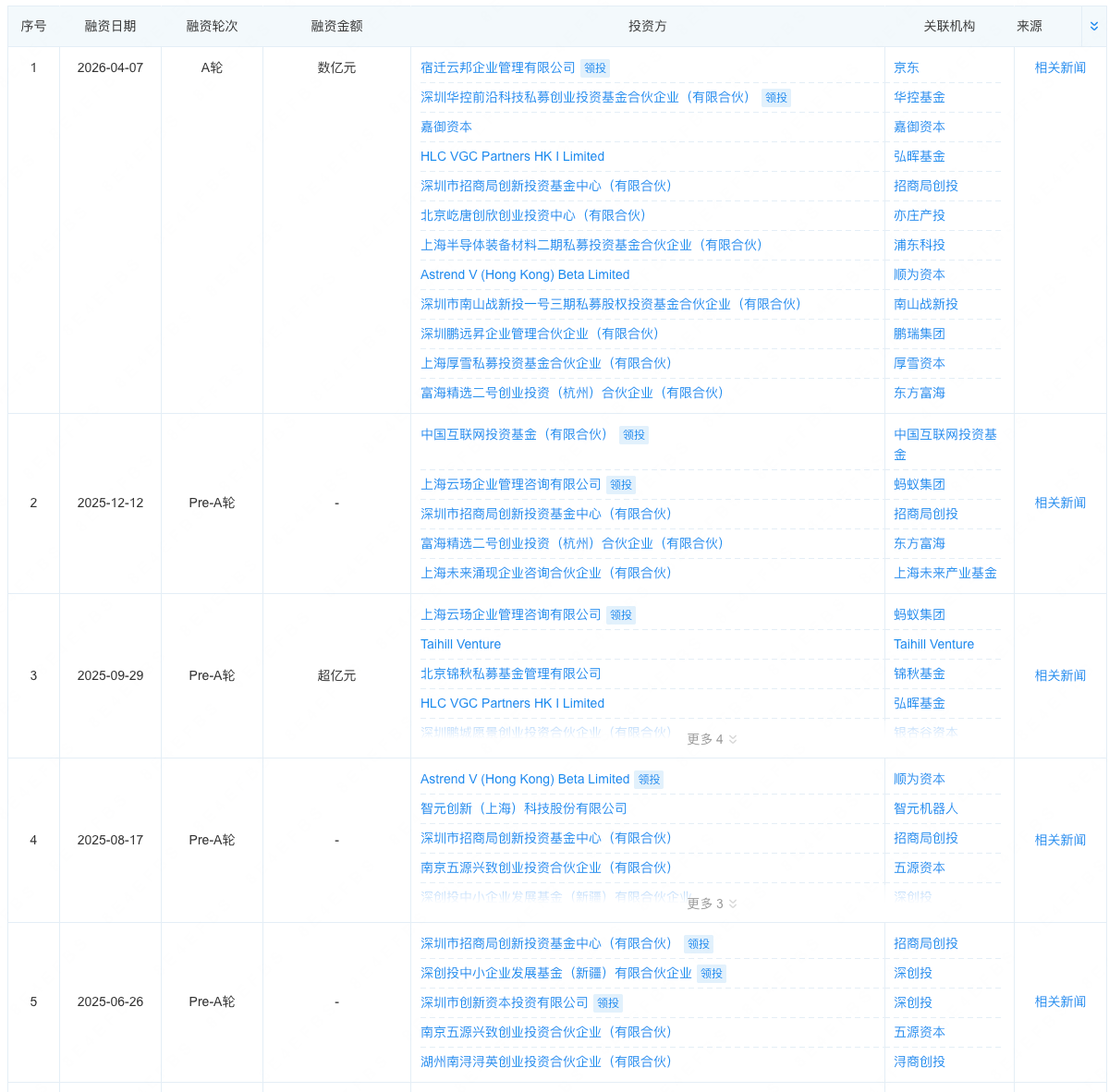This screenshot has width=1109, height=1092.
Task: Click the 智元机器人 institution link
Action: click(x=925, y=808)
